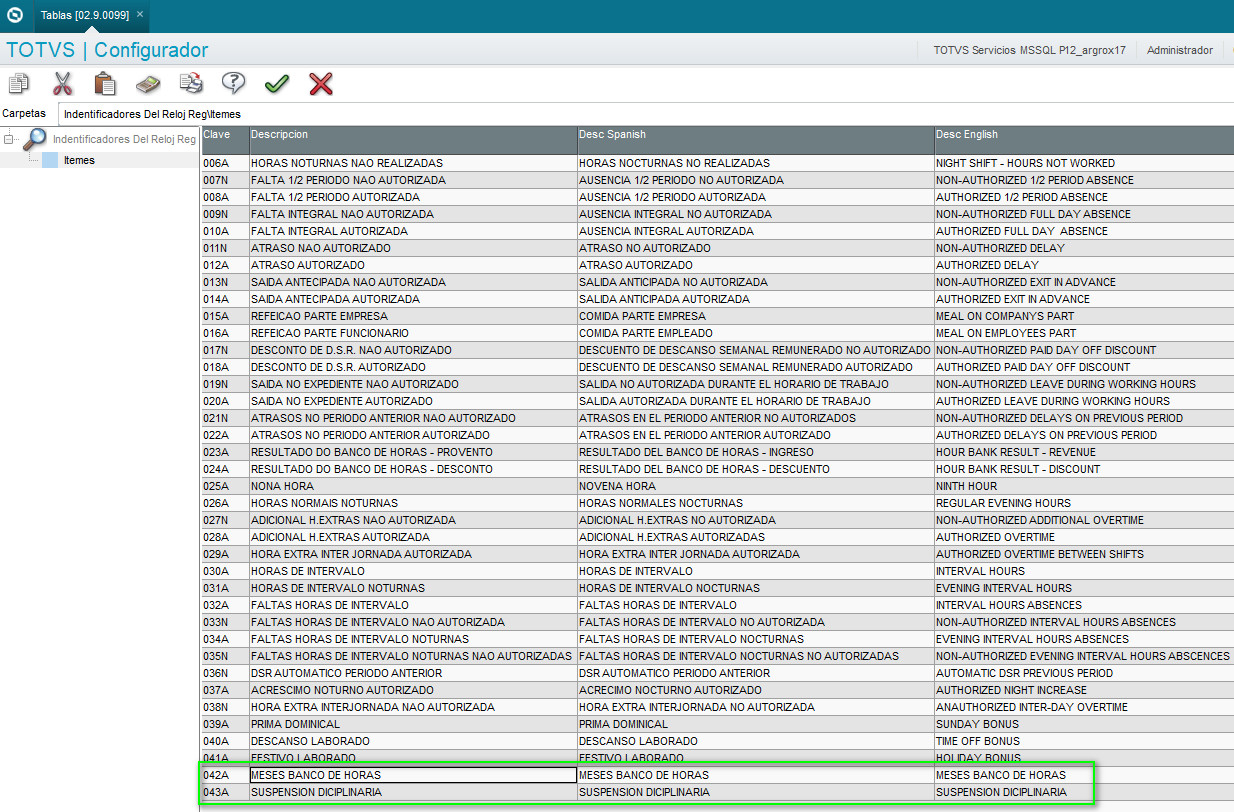Select cell AUTHORIZED EXIT IN ADVANCE

tap(1084, 299)
